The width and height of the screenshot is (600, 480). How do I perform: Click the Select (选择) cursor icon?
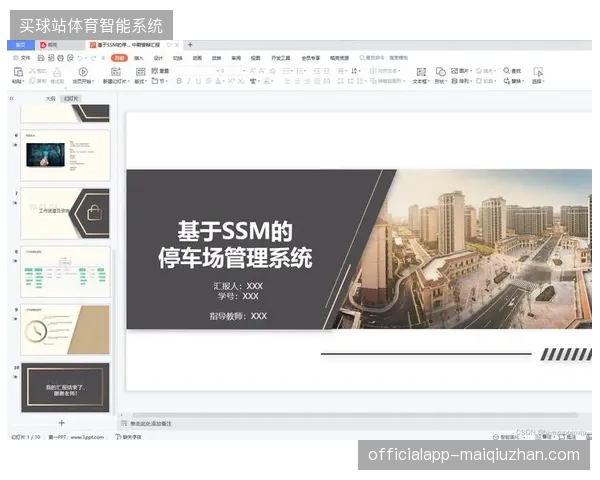[x=538, y=72]
